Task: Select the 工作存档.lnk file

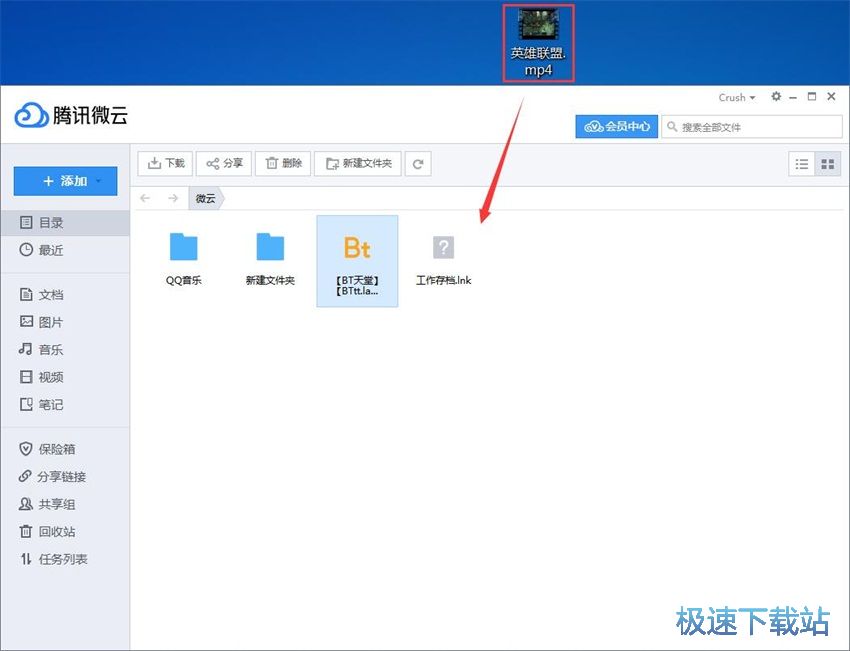Action: click(x=443, y=259)
